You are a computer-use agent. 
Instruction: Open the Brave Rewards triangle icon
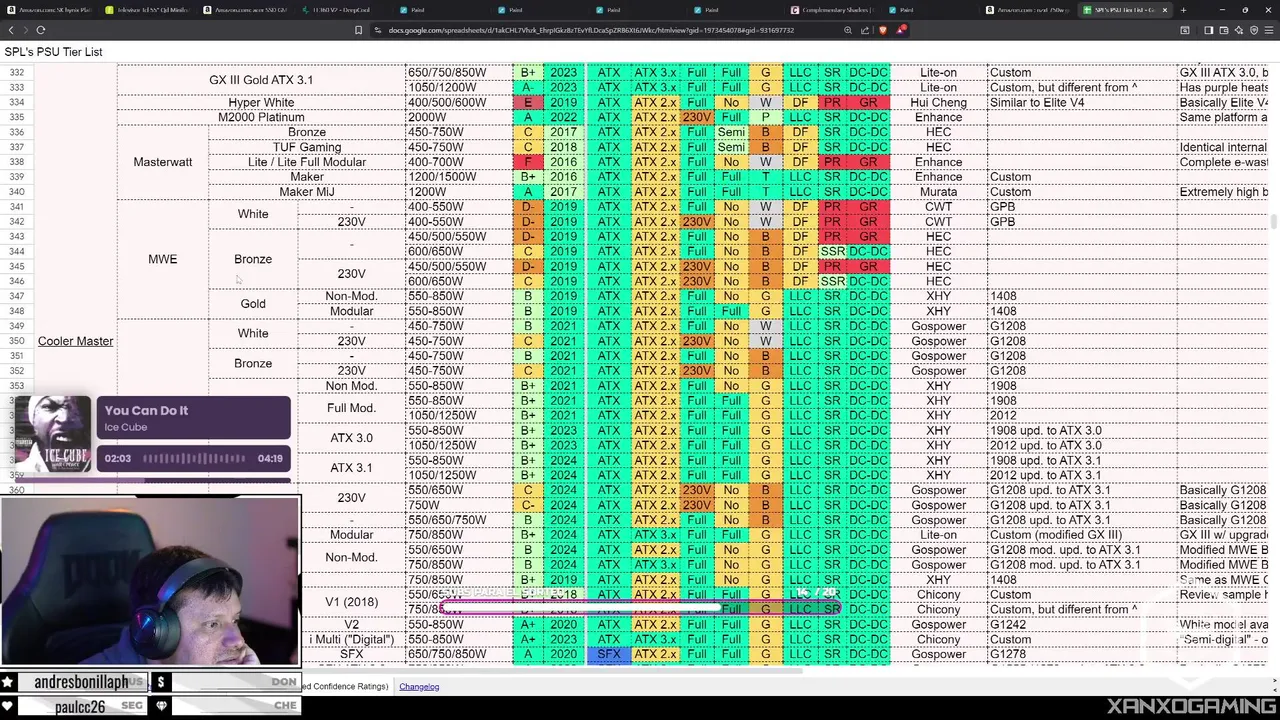point(900,30)
